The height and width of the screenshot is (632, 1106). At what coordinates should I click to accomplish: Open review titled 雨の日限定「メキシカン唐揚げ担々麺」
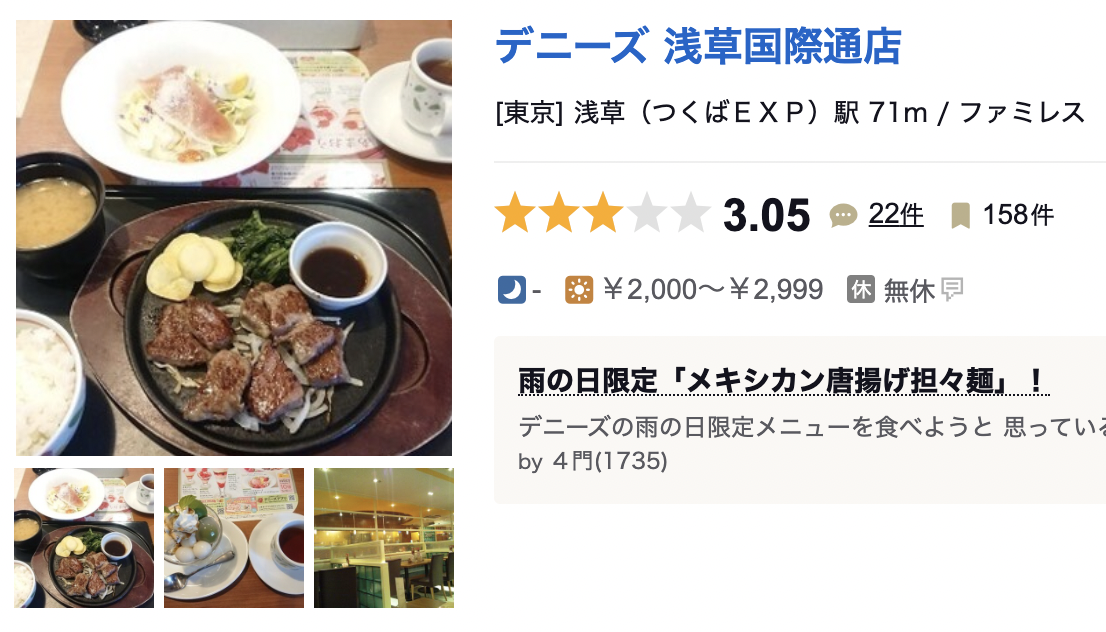pos(783,382)
